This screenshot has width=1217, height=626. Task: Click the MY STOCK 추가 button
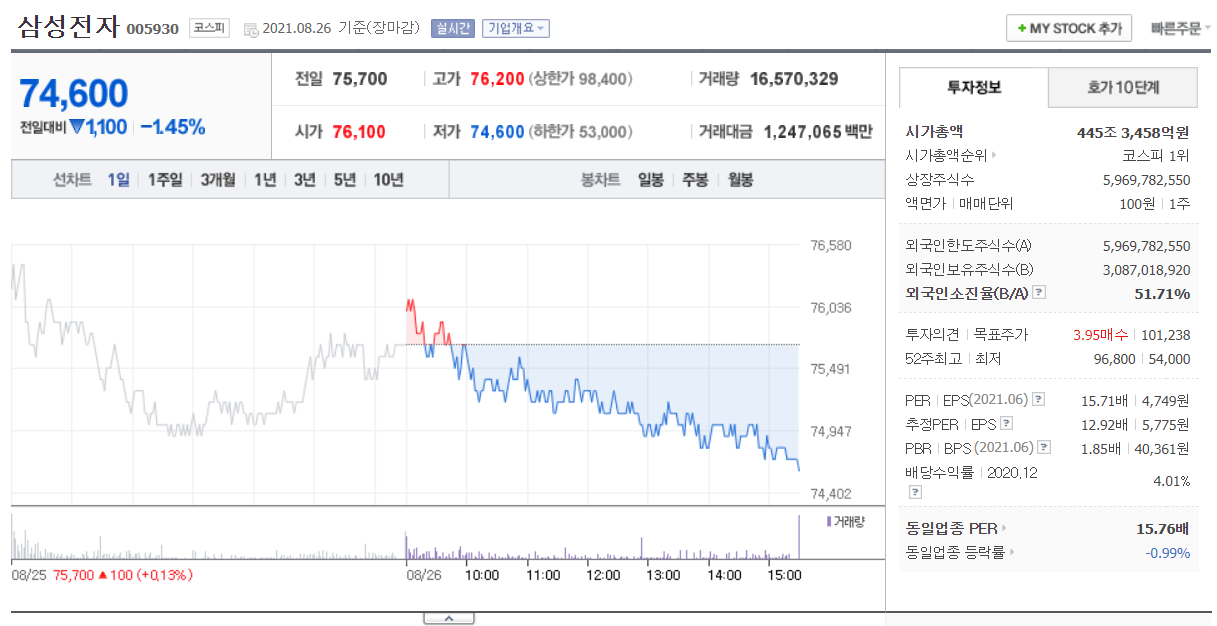click(1069, 29)
